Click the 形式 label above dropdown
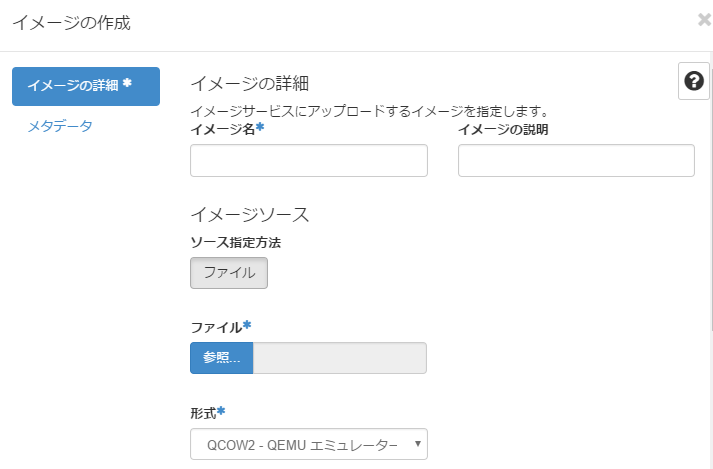This screenshot has width=713, height=469. tap(207, 412)
